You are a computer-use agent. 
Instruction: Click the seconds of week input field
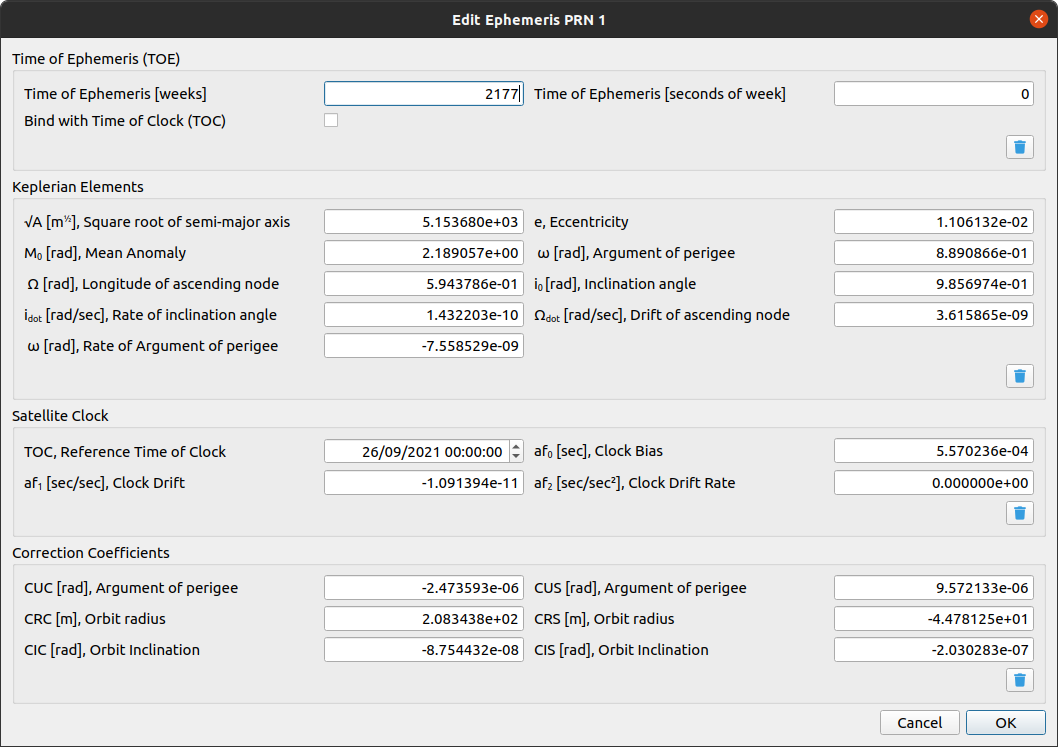tap(933, 94)
